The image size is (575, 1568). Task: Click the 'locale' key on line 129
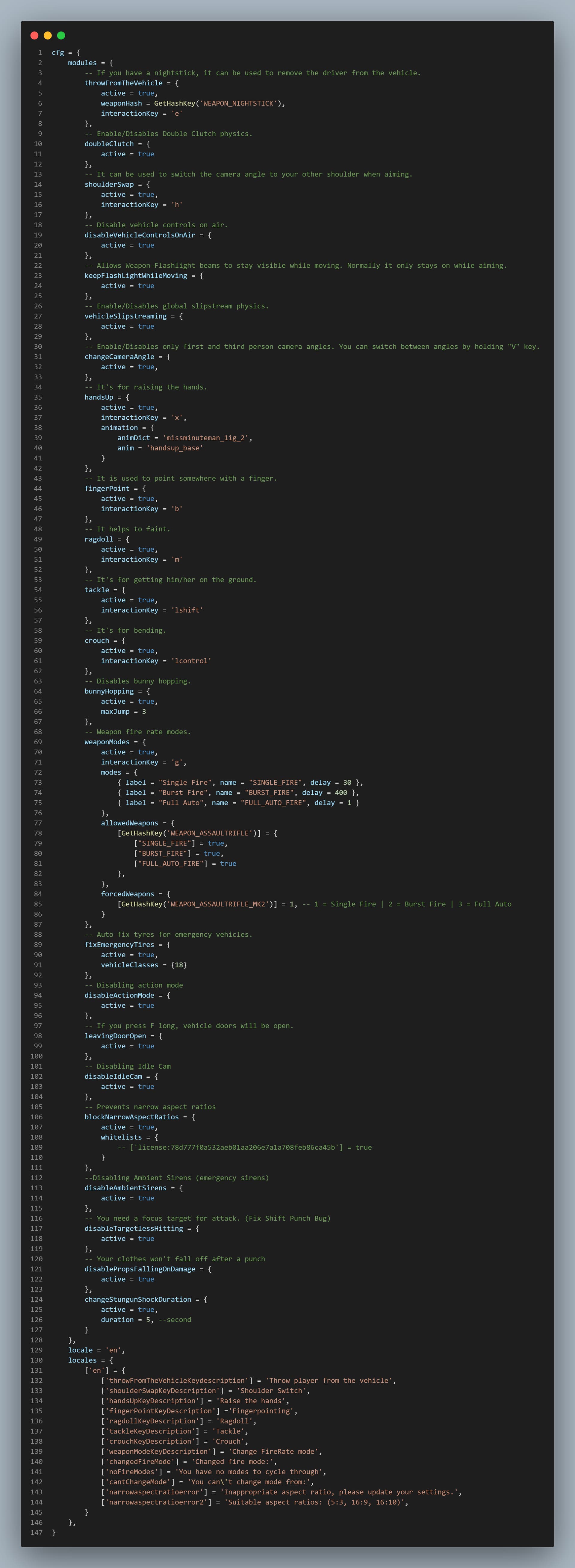(x=80, y=1350)
